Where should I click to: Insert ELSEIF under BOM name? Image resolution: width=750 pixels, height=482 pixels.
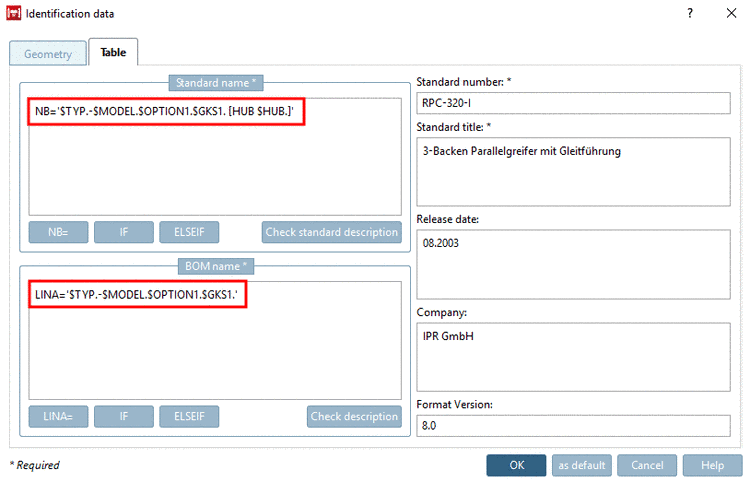[x=188, y=416]
